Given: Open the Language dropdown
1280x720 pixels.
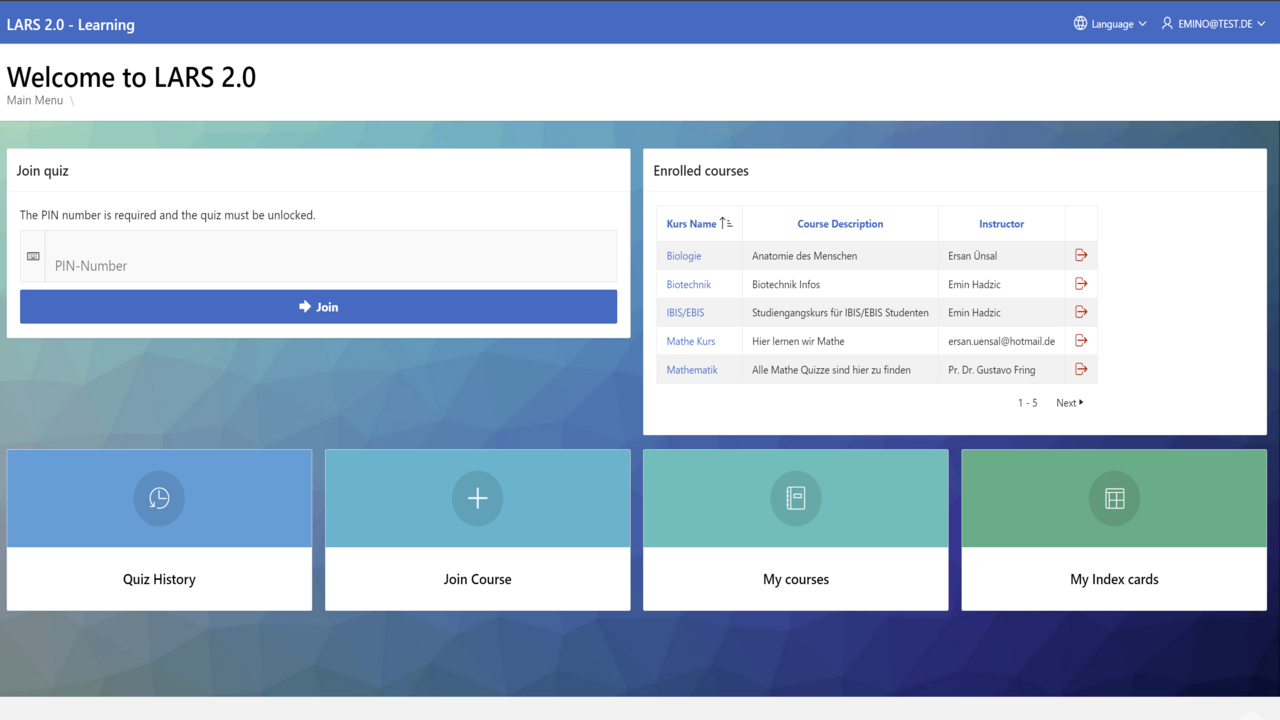Looking at the screenshot, I should coord(1110,24).
